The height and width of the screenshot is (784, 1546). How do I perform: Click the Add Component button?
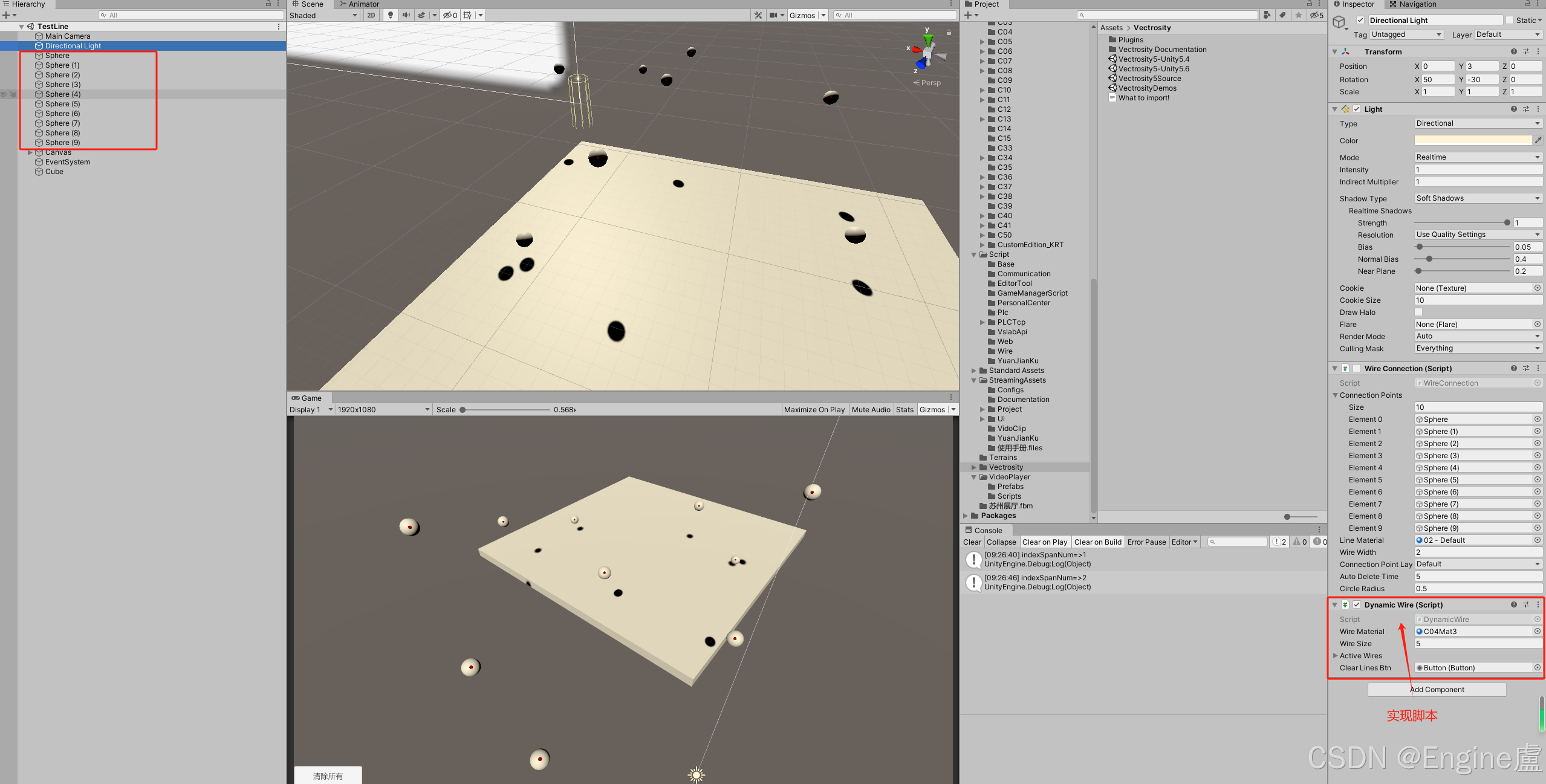pyautogui.click(x=1437, y=689)
